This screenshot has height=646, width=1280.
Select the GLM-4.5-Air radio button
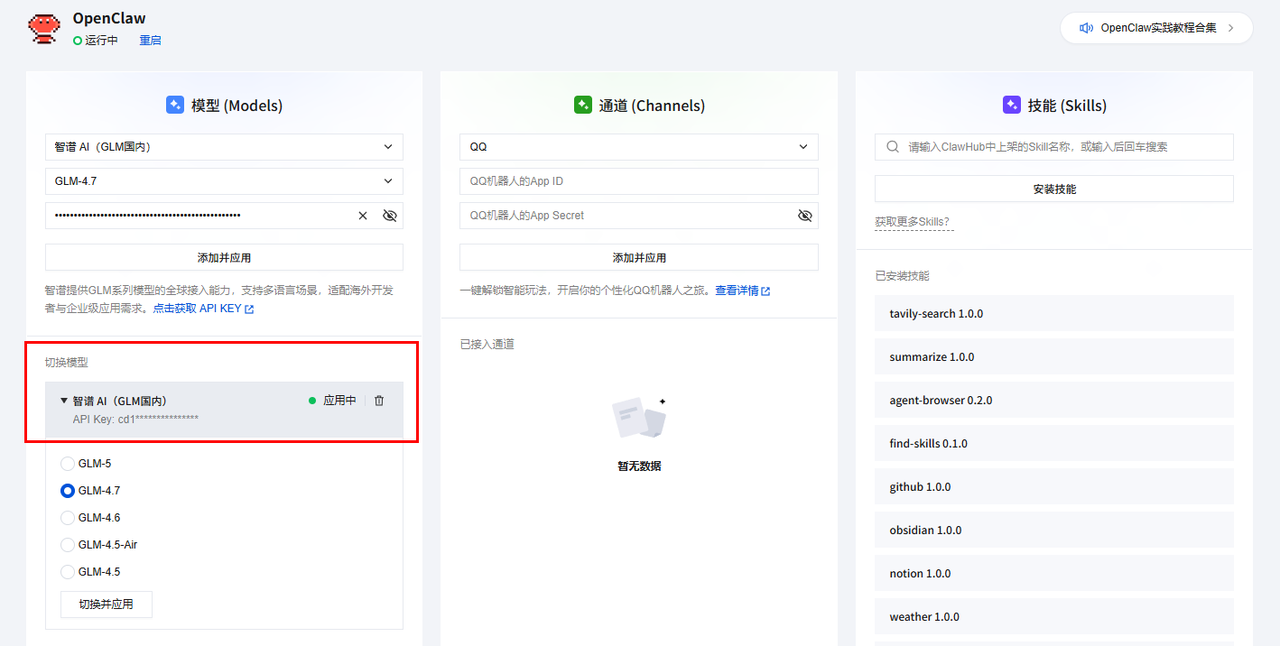click(68, 544)
